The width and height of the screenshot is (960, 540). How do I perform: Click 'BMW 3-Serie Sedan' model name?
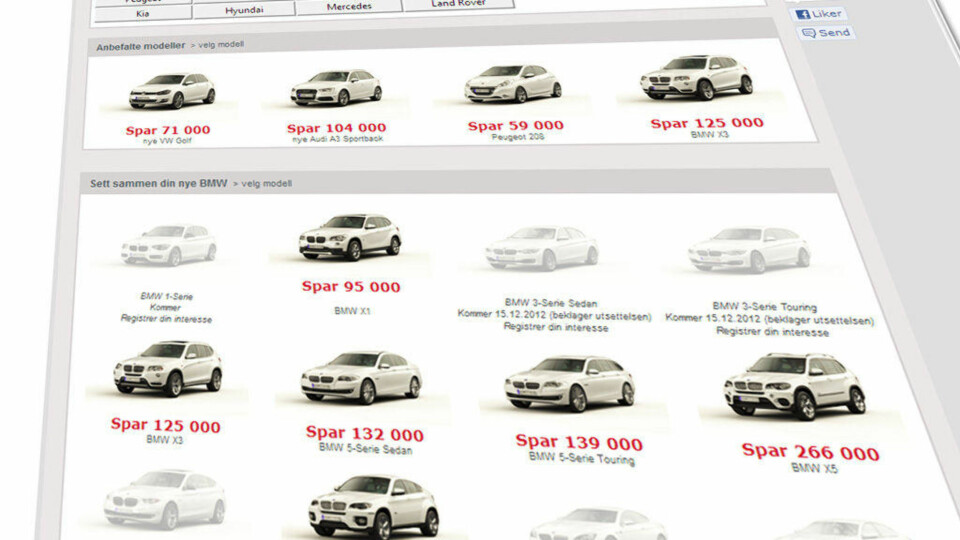551,303
